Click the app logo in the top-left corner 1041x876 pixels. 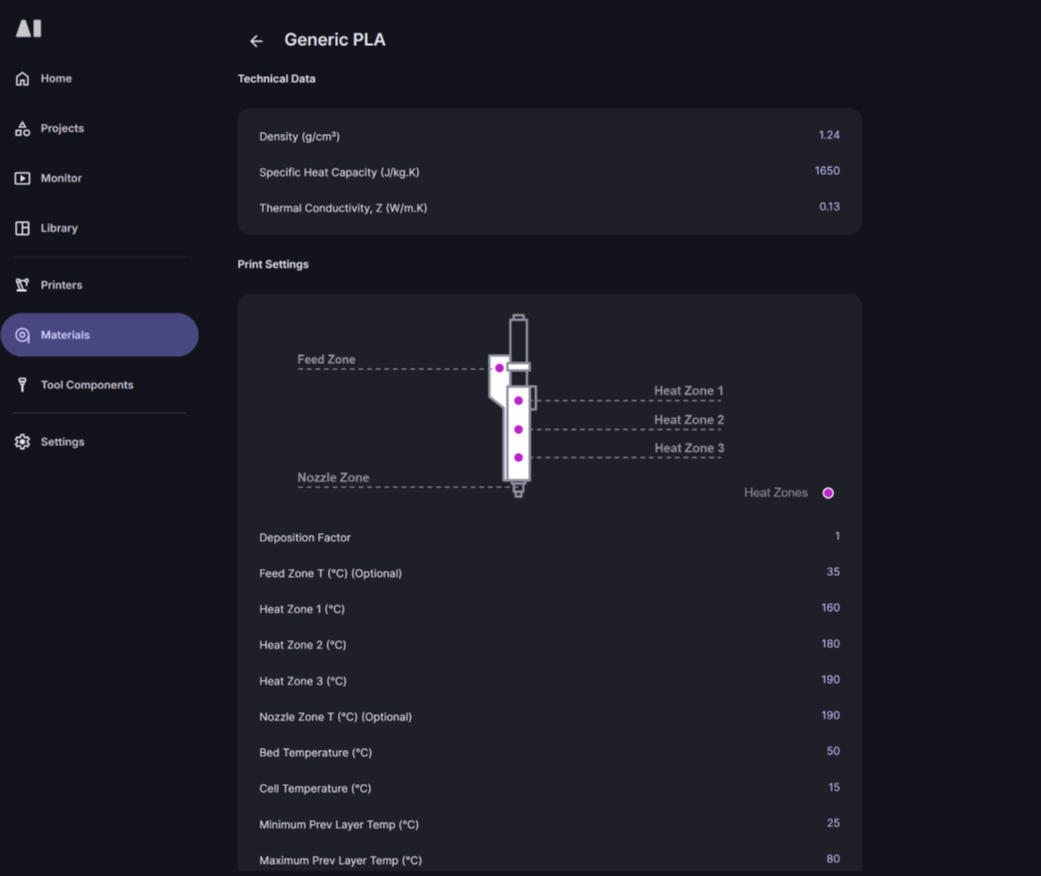(x=28, y=28)
